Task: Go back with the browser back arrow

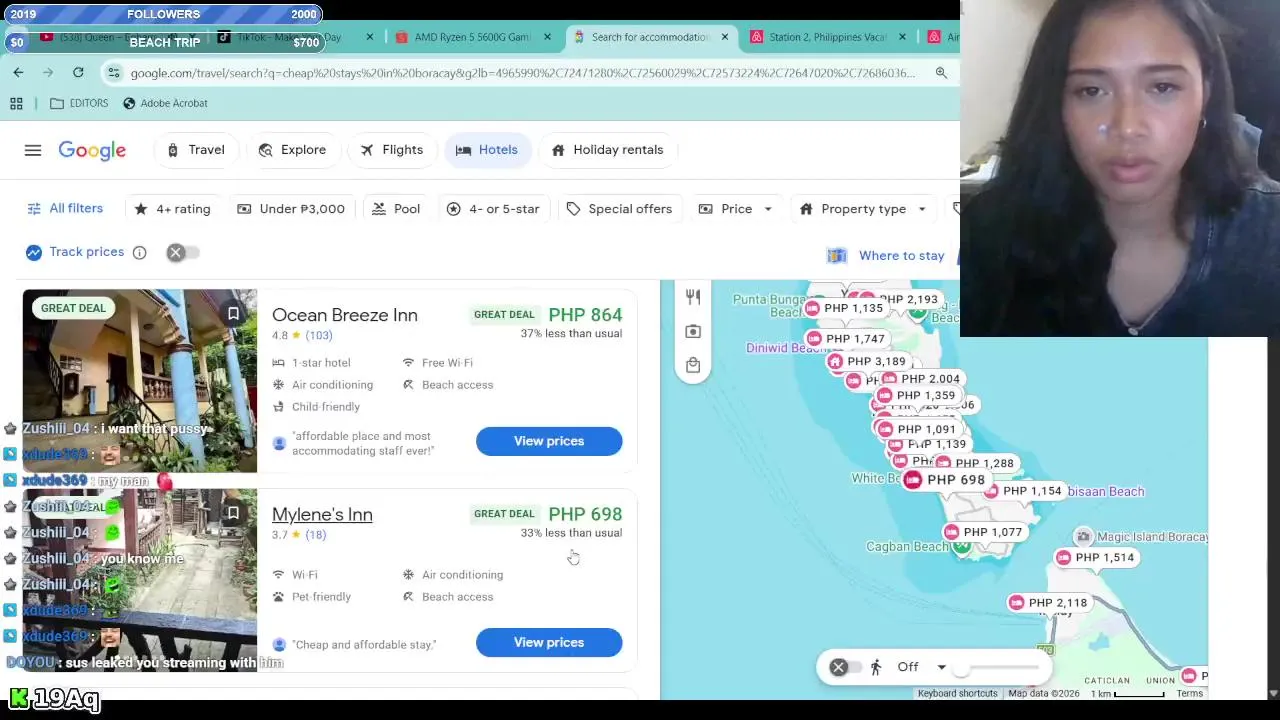Action: point(18,72)
